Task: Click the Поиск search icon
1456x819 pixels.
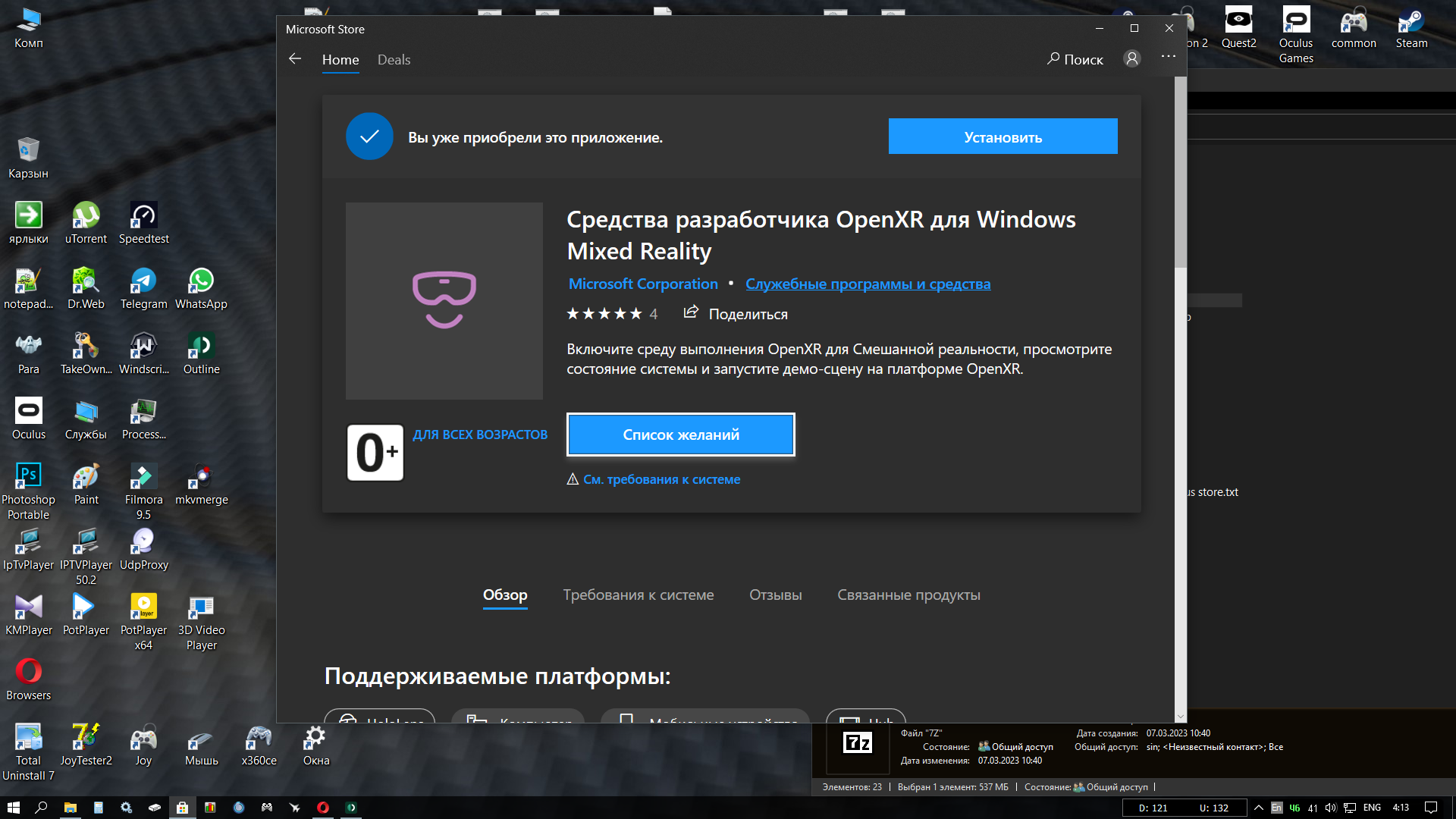Action: pos(1053,58)
